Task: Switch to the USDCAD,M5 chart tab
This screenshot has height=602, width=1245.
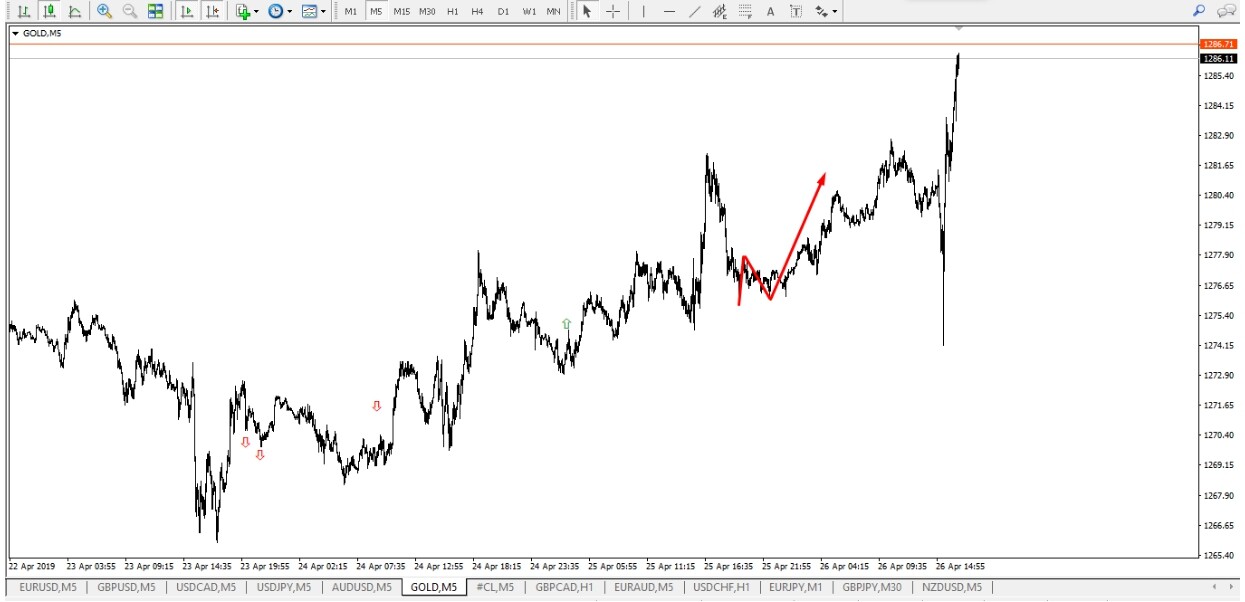Action: (x=205, y=587)
